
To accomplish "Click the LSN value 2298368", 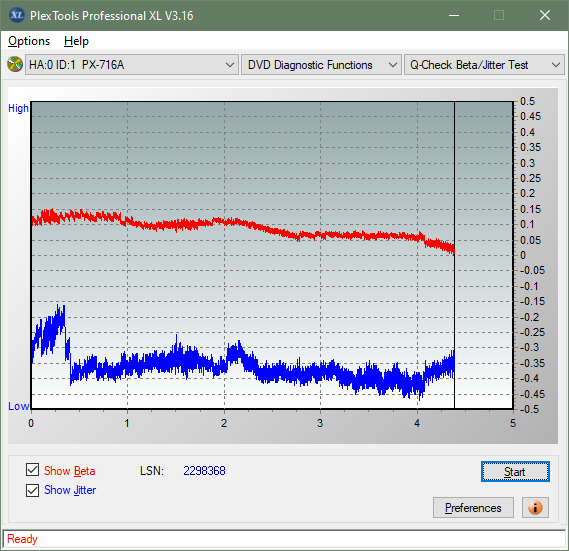I will (x=204, y=471).
